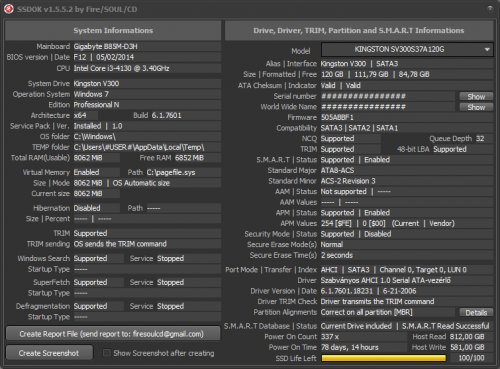This screenshot has height=369, width=500.
Task: Click Power On Count value 337 x
Action: tap(330, 337)
